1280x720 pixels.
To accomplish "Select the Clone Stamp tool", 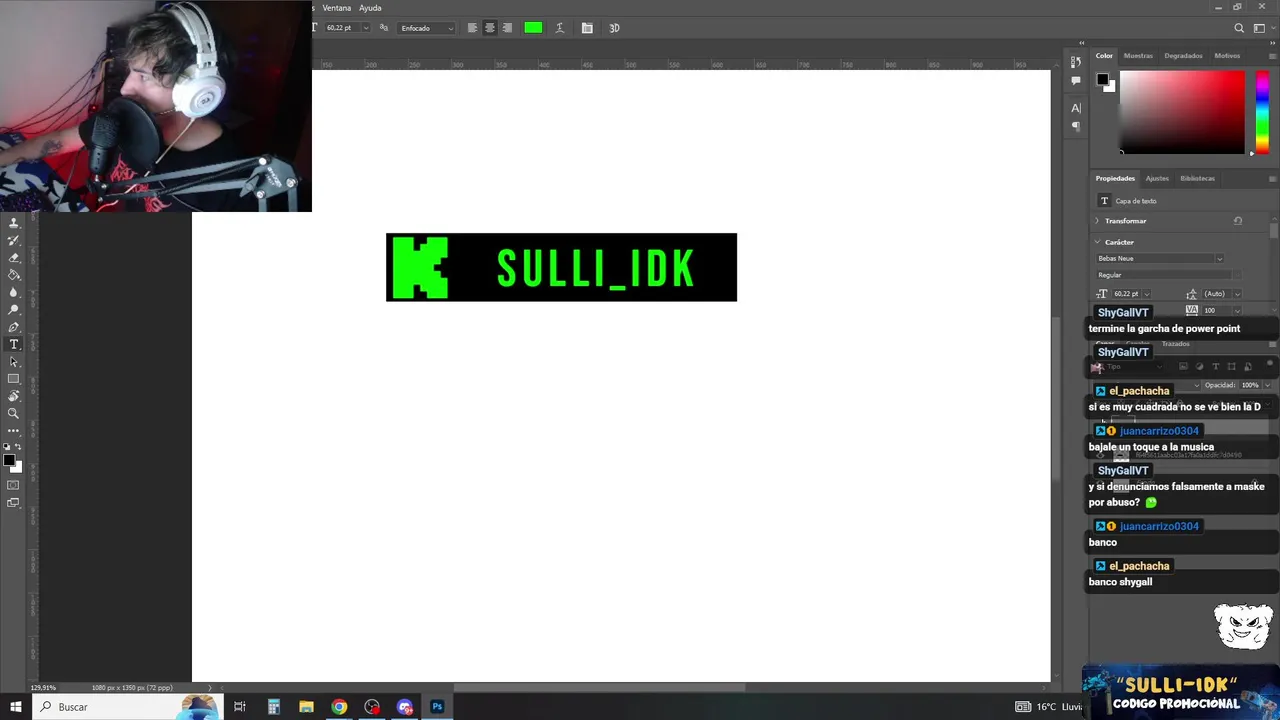I will coord(14,223).
